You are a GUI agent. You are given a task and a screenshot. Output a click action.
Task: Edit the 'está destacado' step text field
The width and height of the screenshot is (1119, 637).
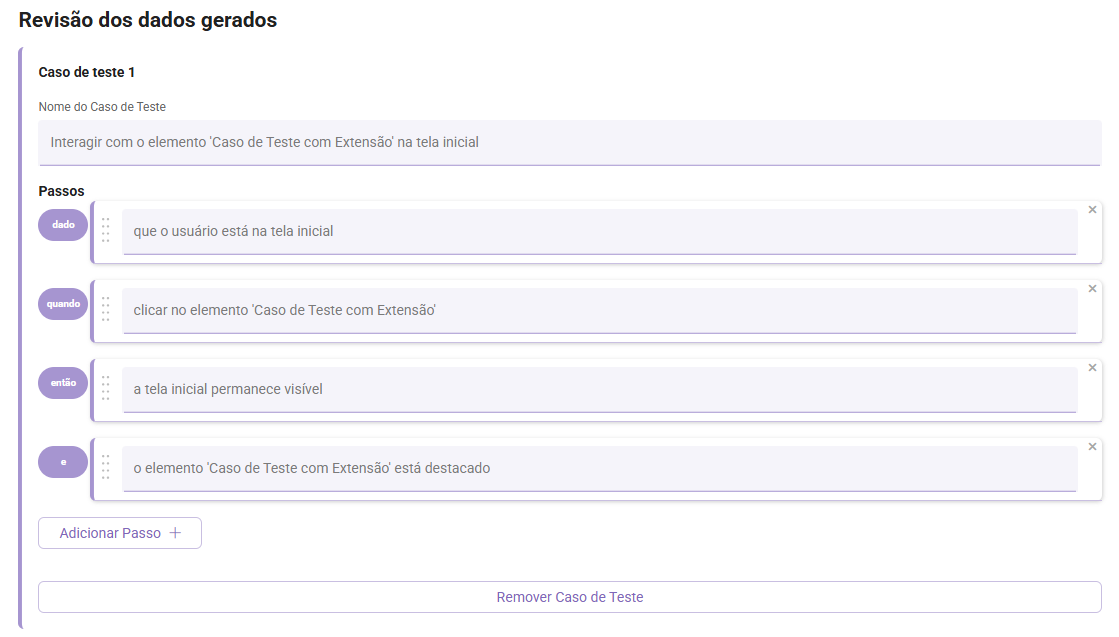coord(599,468)
